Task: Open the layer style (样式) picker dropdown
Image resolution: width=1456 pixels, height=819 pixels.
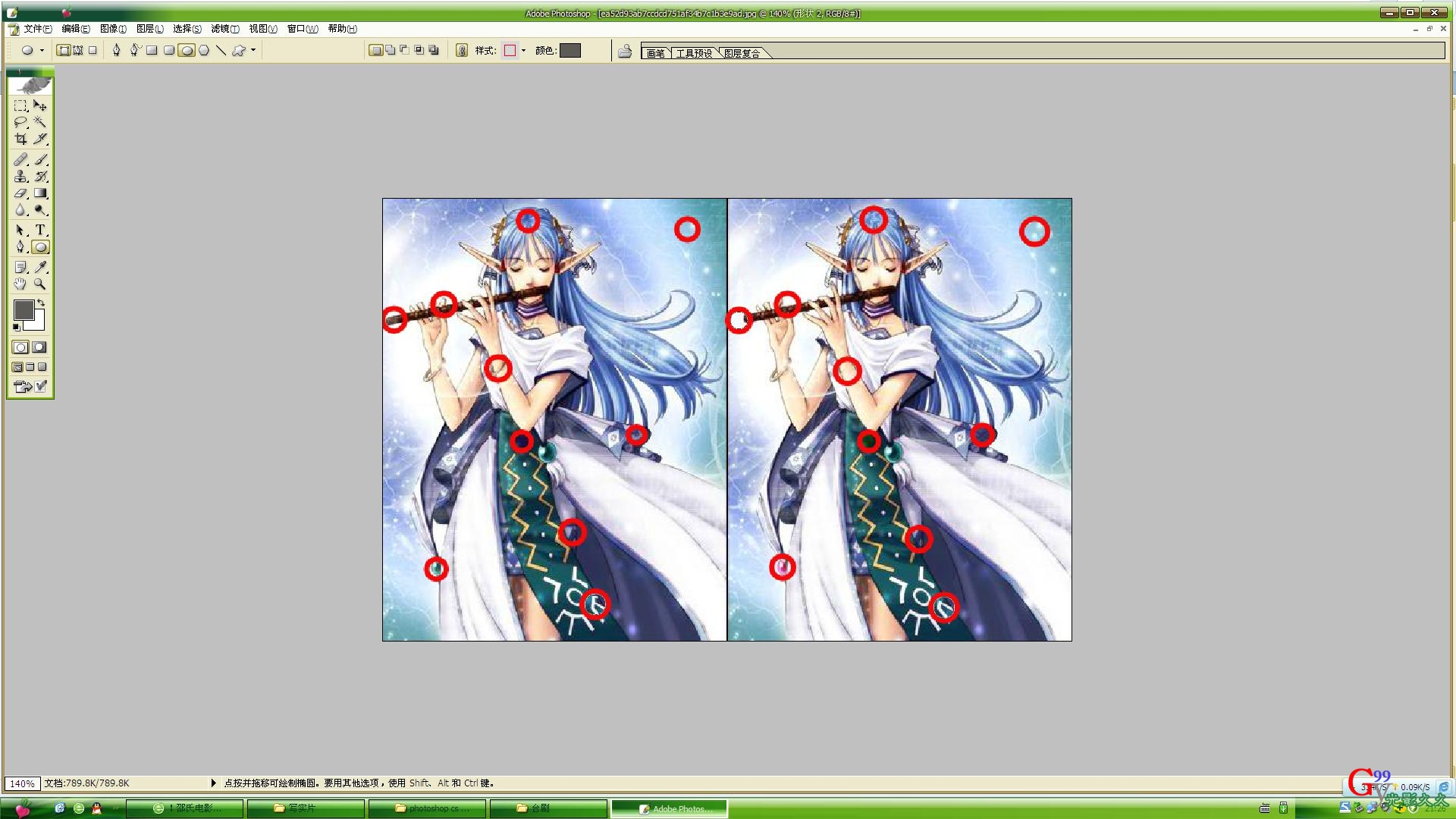Action: [523, 51]
